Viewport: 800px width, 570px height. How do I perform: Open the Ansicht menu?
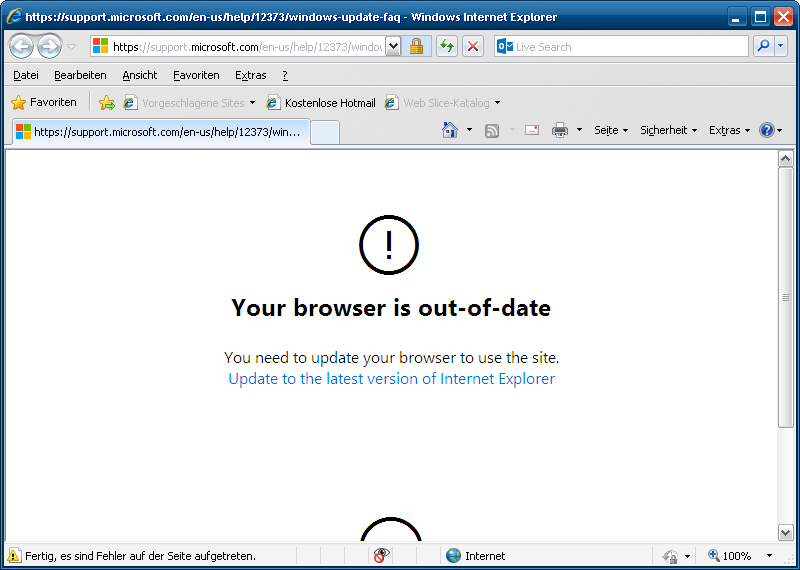coord(140,76)
